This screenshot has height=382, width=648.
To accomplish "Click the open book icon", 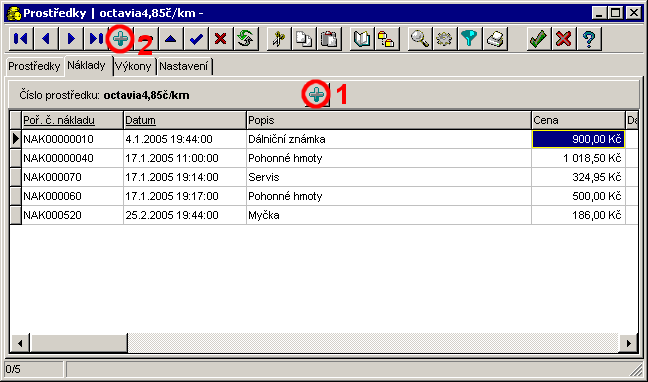I will click(x=362, y=39).
